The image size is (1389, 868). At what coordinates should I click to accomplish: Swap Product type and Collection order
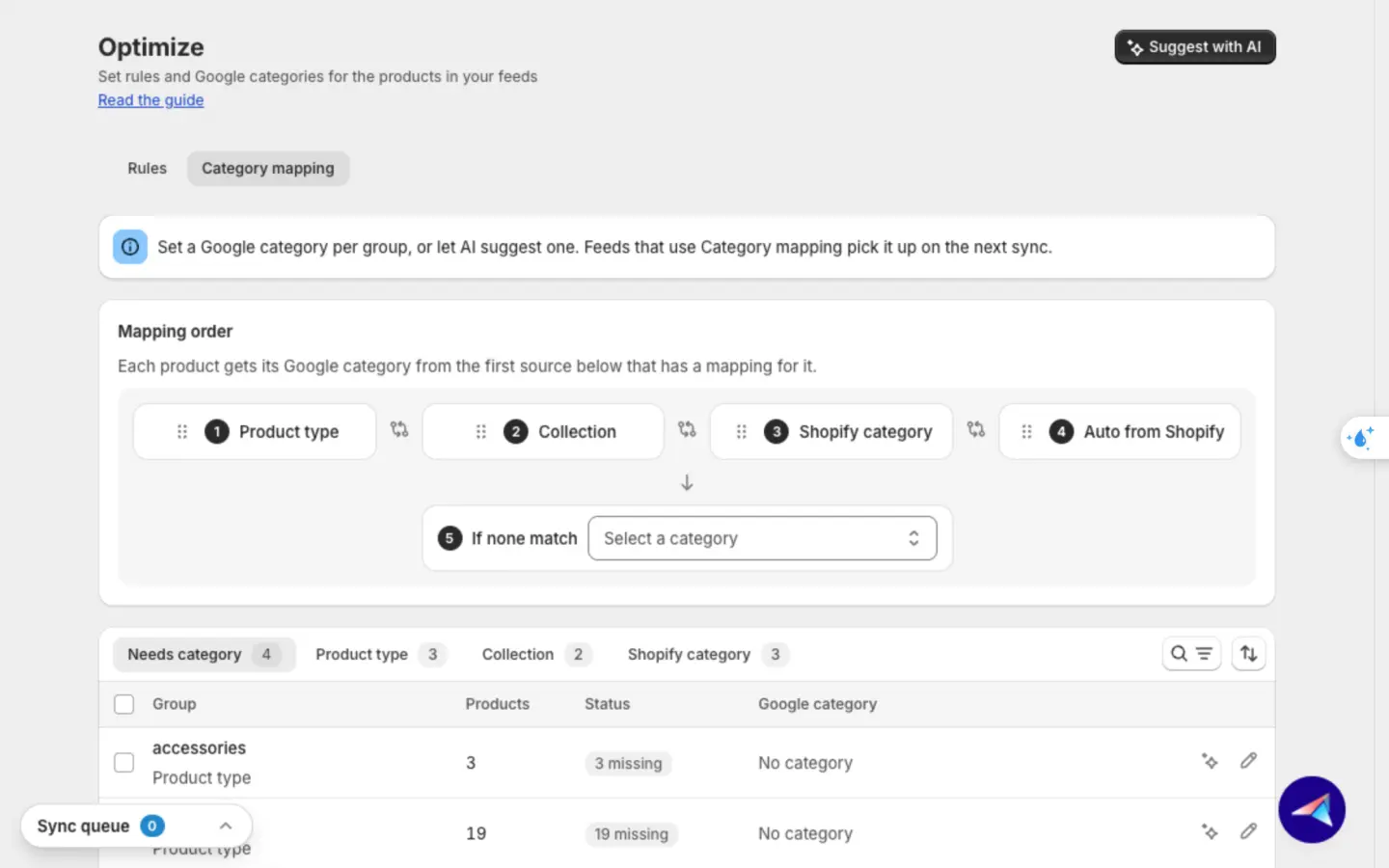point(399,429)
